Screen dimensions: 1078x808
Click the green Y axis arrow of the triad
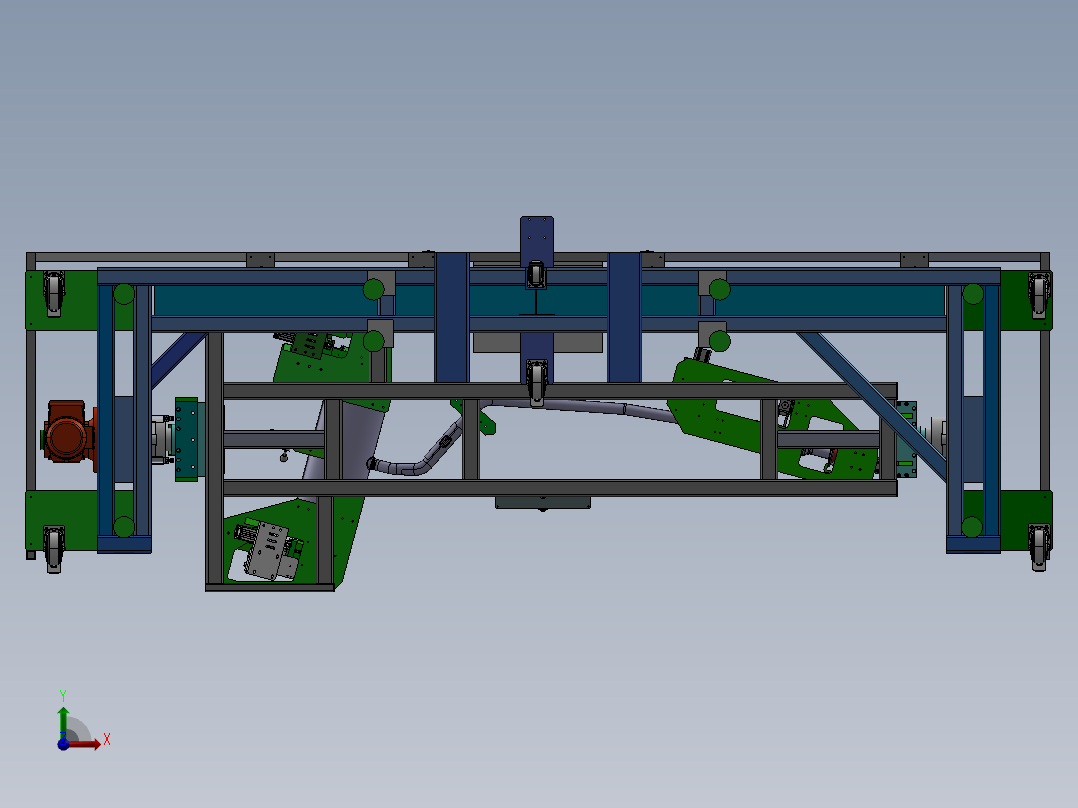tap(63, 722)
